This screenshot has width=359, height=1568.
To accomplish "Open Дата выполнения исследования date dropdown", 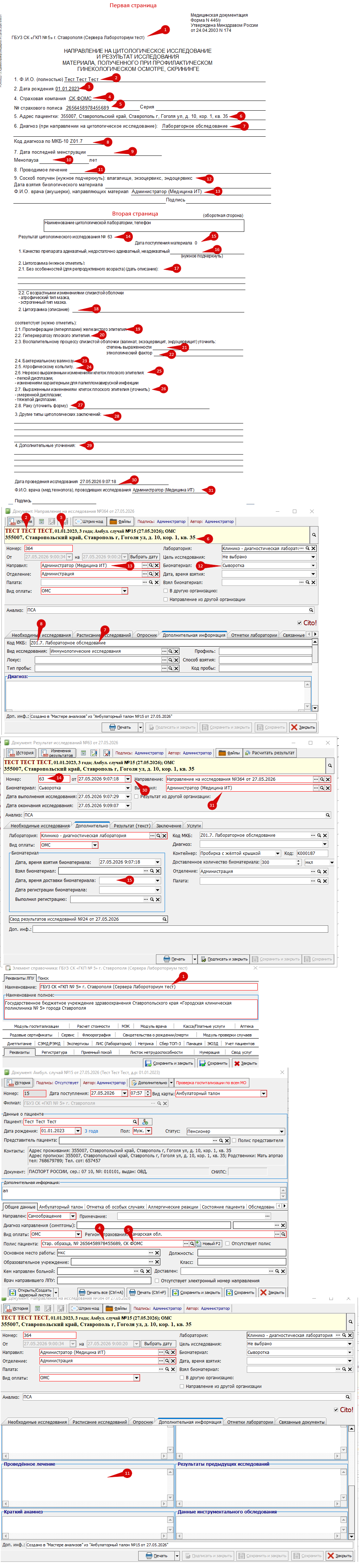I will click(127, 796).
